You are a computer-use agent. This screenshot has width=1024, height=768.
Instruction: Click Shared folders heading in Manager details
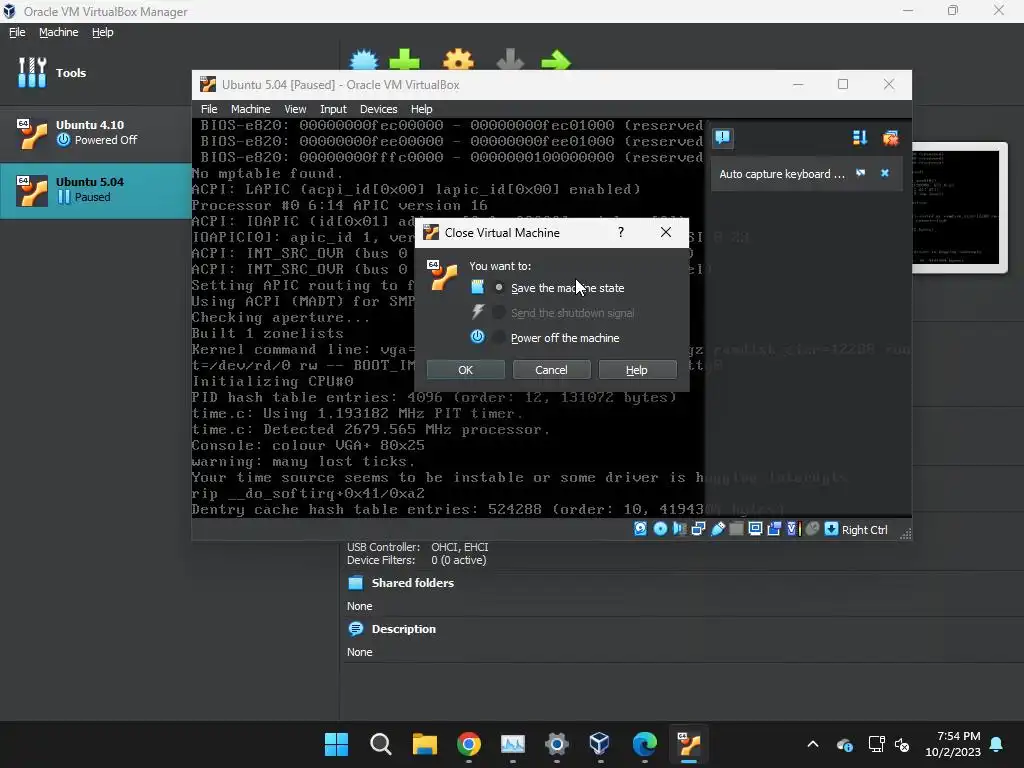point(412,583)
